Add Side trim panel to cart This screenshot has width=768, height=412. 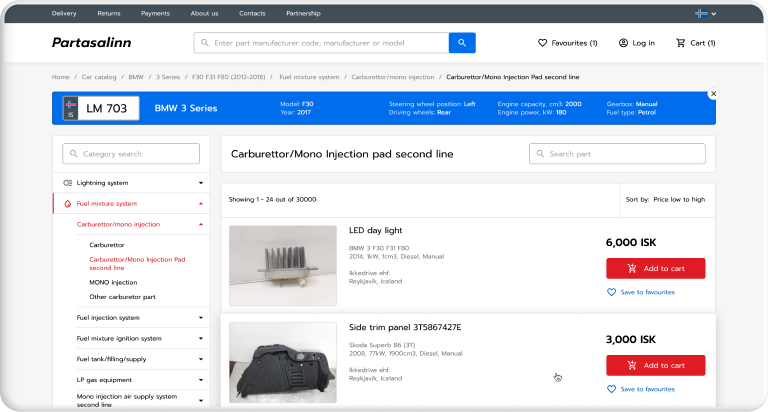[655, 365]
